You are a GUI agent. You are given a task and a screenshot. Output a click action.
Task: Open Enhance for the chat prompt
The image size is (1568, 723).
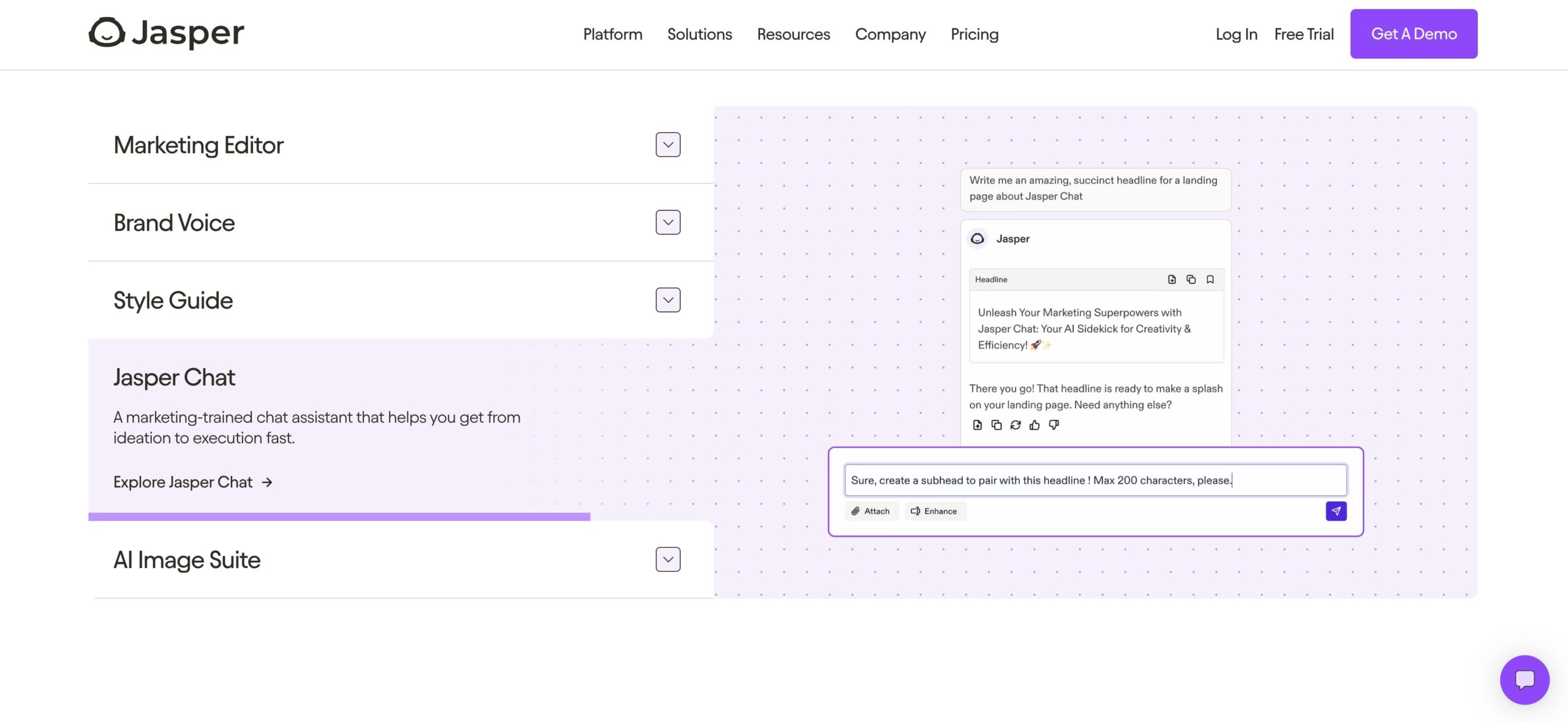click(935, 511)
